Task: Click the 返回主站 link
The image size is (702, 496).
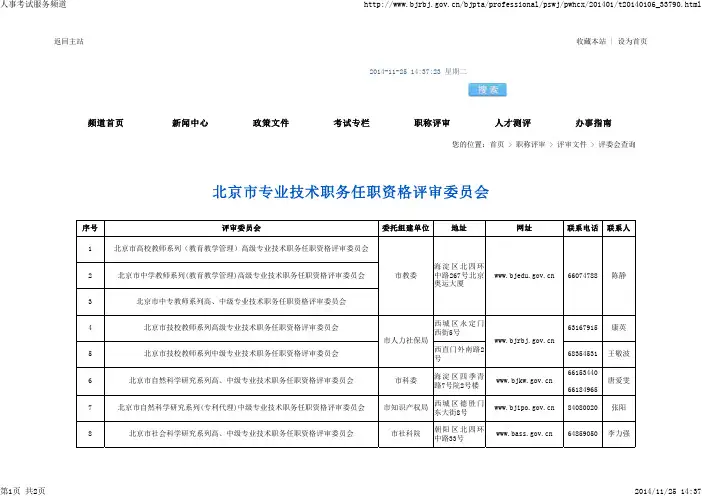Action: [x=68, y=42]
